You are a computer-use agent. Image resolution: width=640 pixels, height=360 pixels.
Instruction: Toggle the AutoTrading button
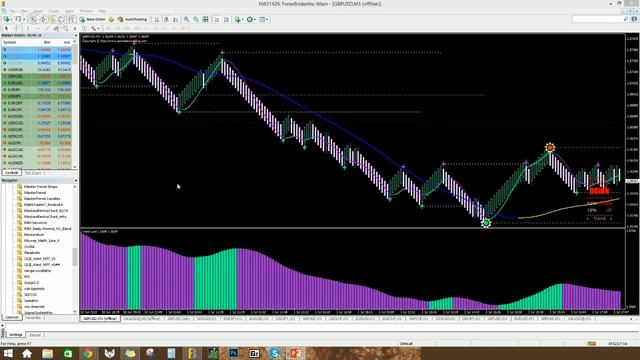click(x=132, y=19)
